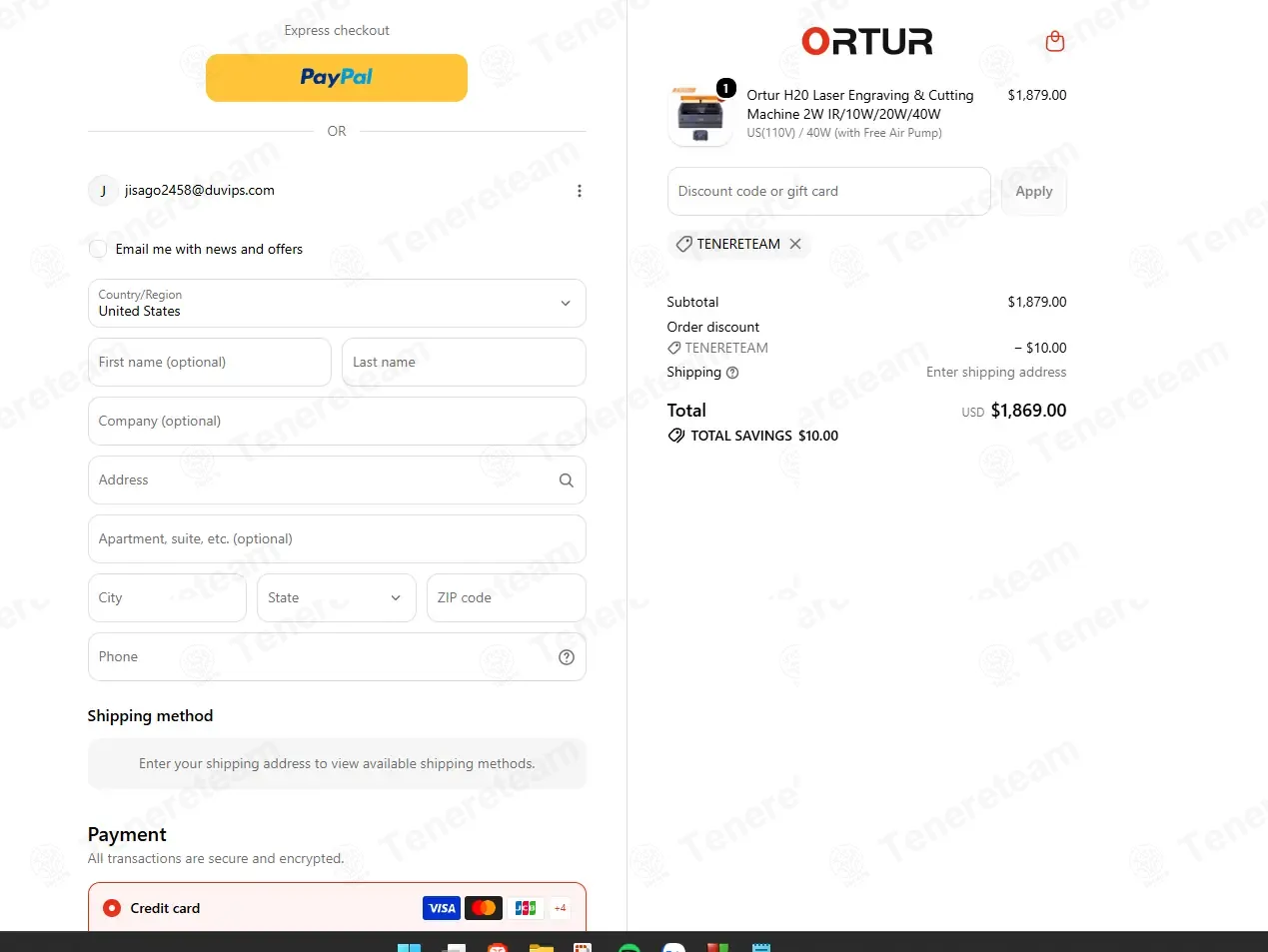Click the tags icon beside TOTAL SAVINGS
This screenshot has height=952, width=1268.
(676, 436)
